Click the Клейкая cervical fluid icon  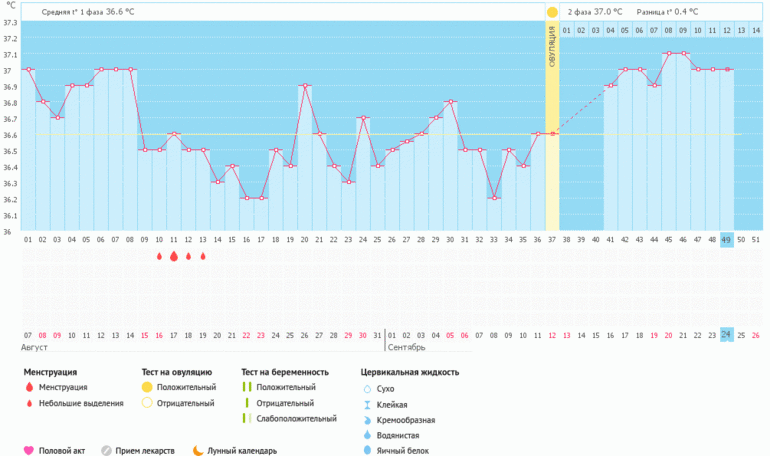pyautogui.click(x=367, y=404)
